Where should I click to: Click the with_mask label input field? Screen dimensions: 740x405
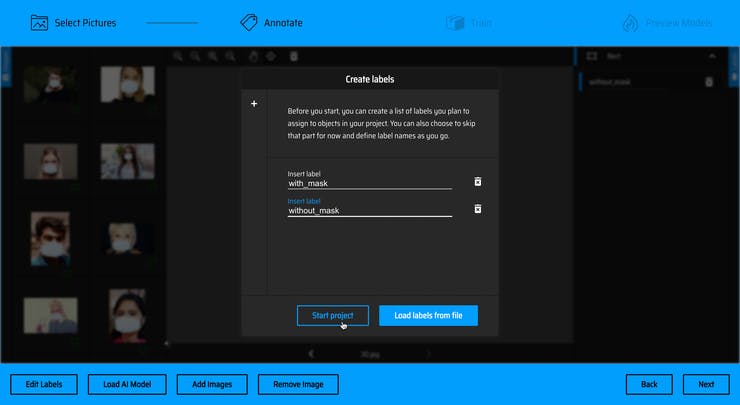(x=369, y=183)
